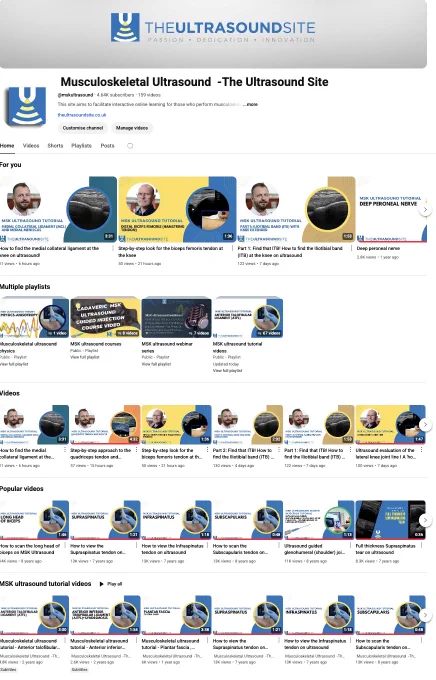Open Part 2 iliotibial band video thumbnail
Viewport: 436px width, 680px height.
point(248,425)
